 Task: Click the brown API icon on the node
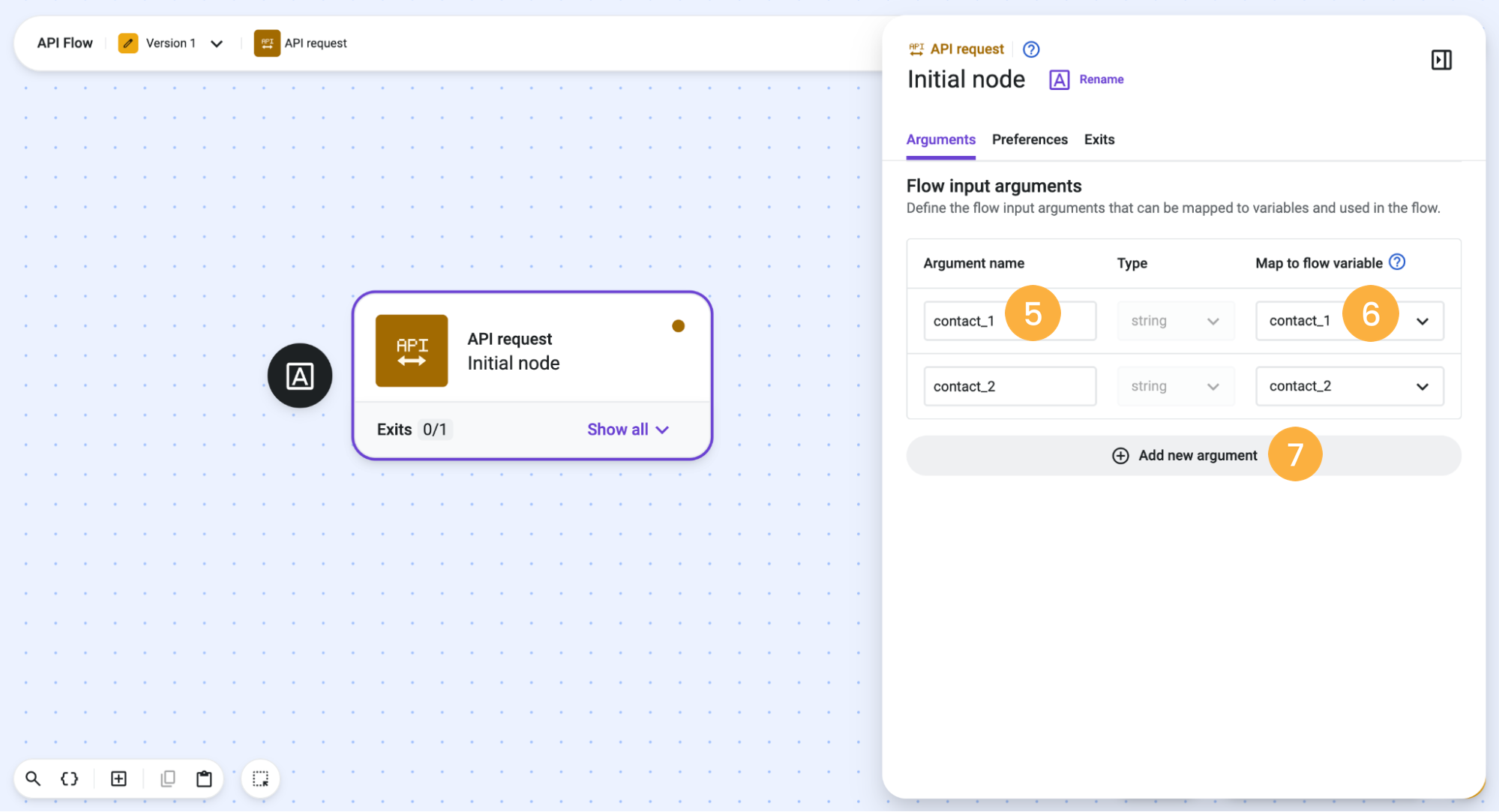(412, 350)
